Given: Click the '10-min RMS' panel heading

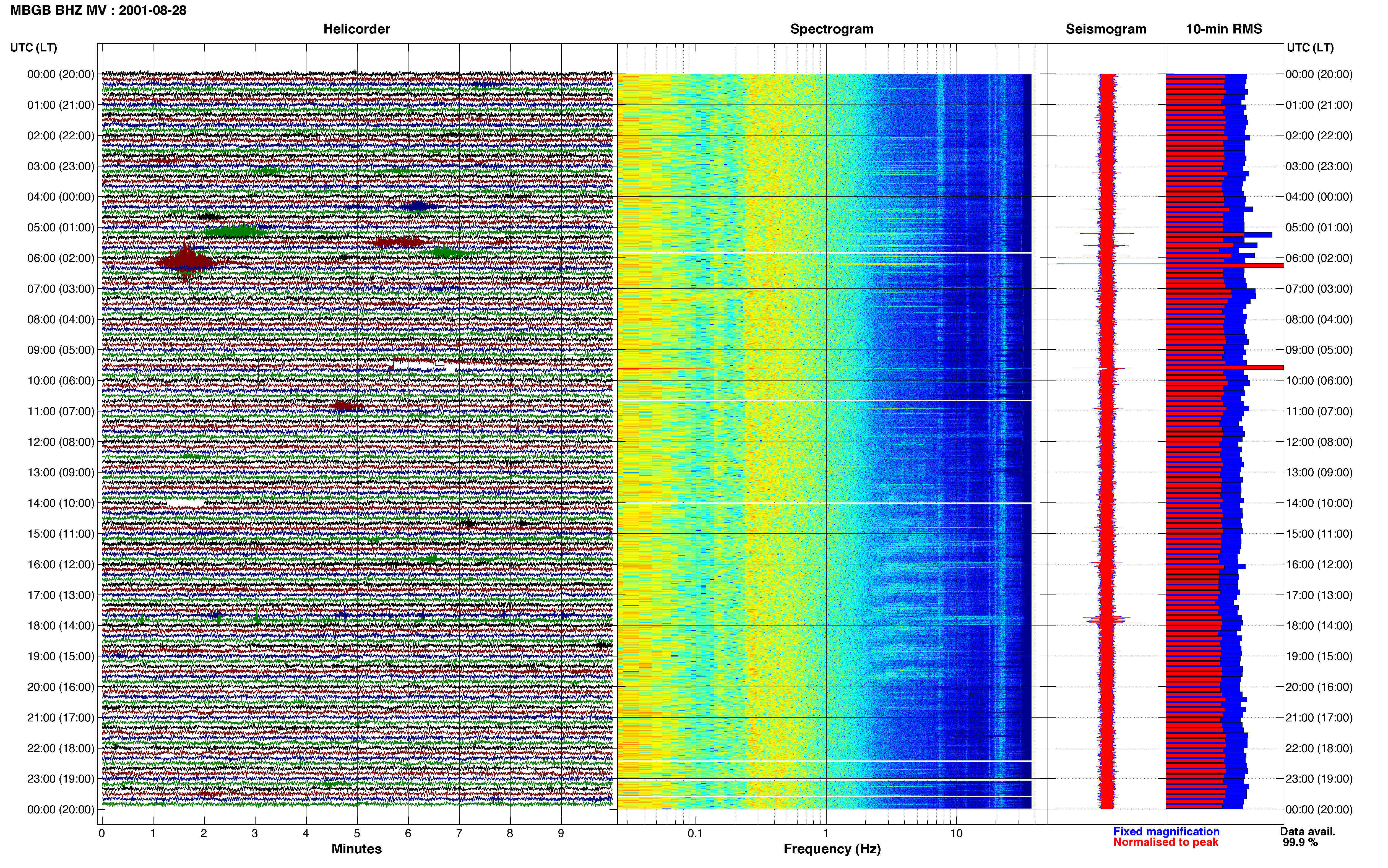Looking at the screenshot, I should (x=1224, y=29).
